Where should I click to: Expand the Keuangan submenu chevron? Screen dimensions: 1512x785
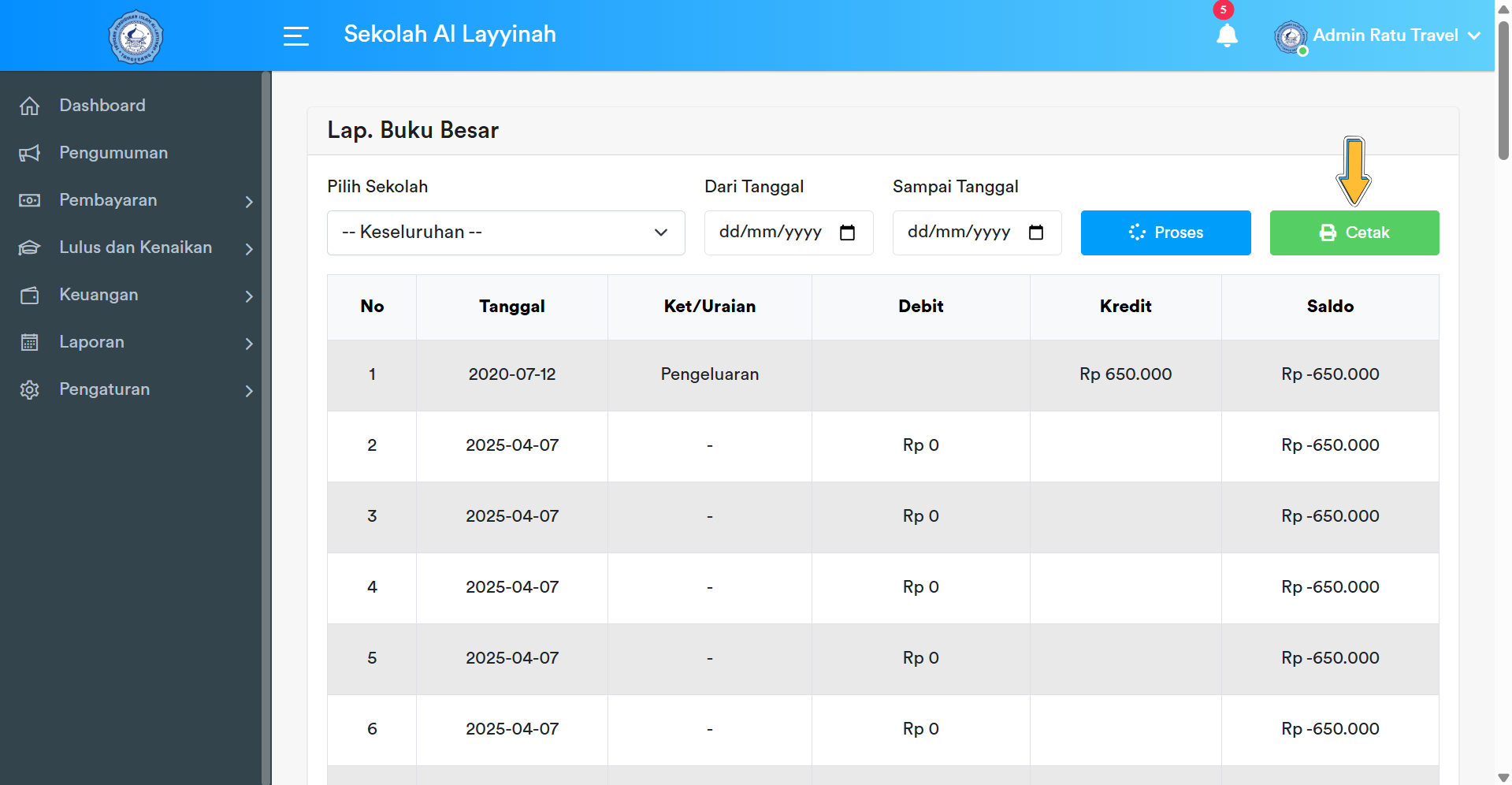(249, 297)
